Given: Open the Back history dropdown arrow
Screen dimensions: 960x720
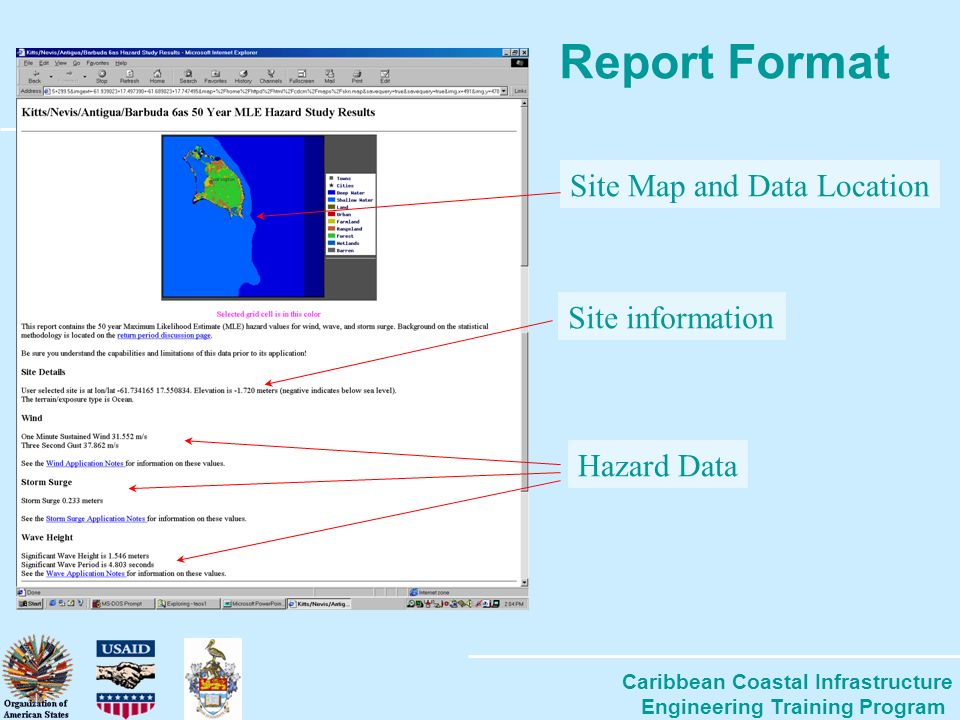Looking at the screenshot, I should 51,77.
